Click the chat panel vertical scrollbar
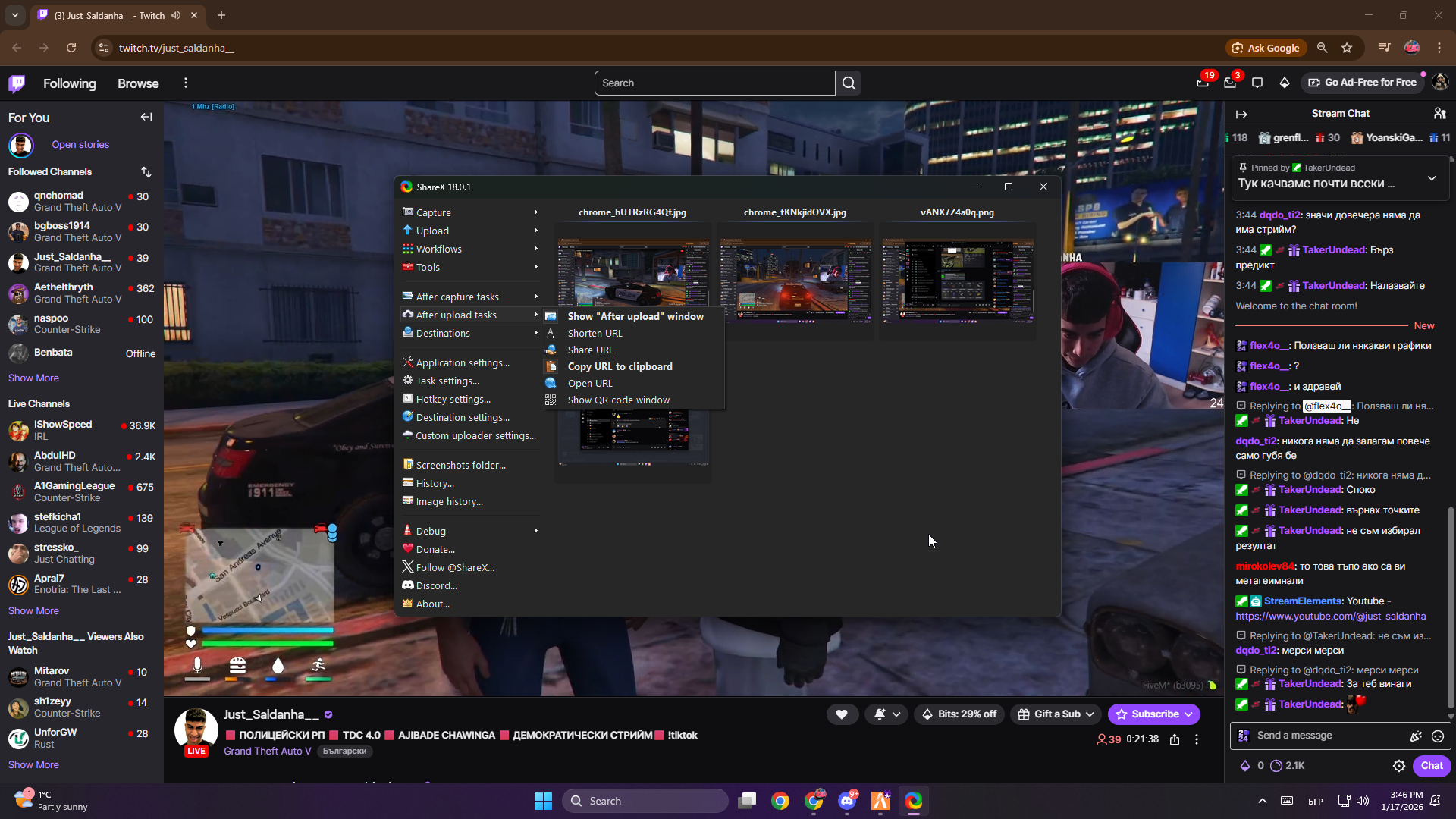 click(1450, 607)
